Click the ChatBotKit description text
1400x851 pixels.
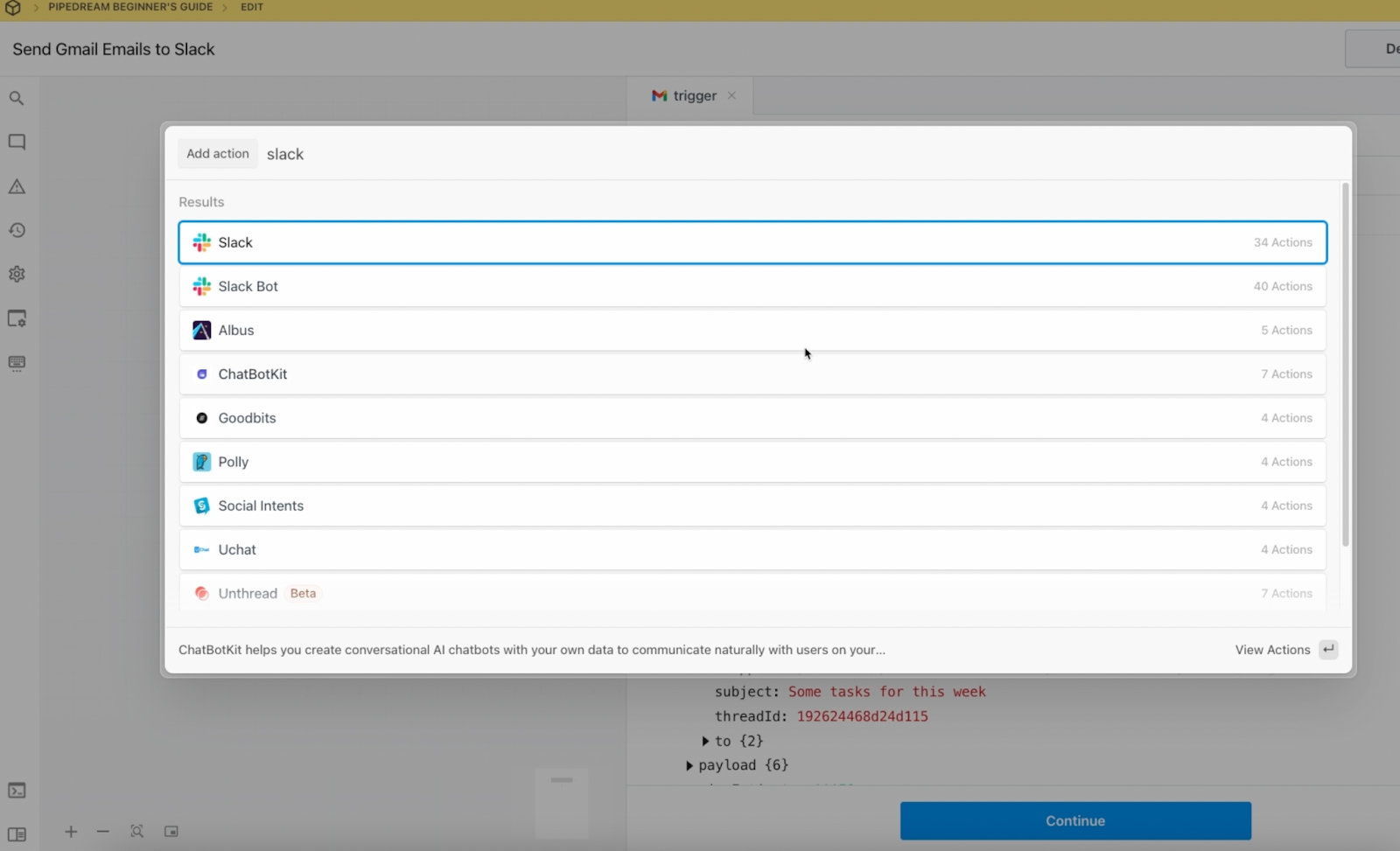click(532, 650)
